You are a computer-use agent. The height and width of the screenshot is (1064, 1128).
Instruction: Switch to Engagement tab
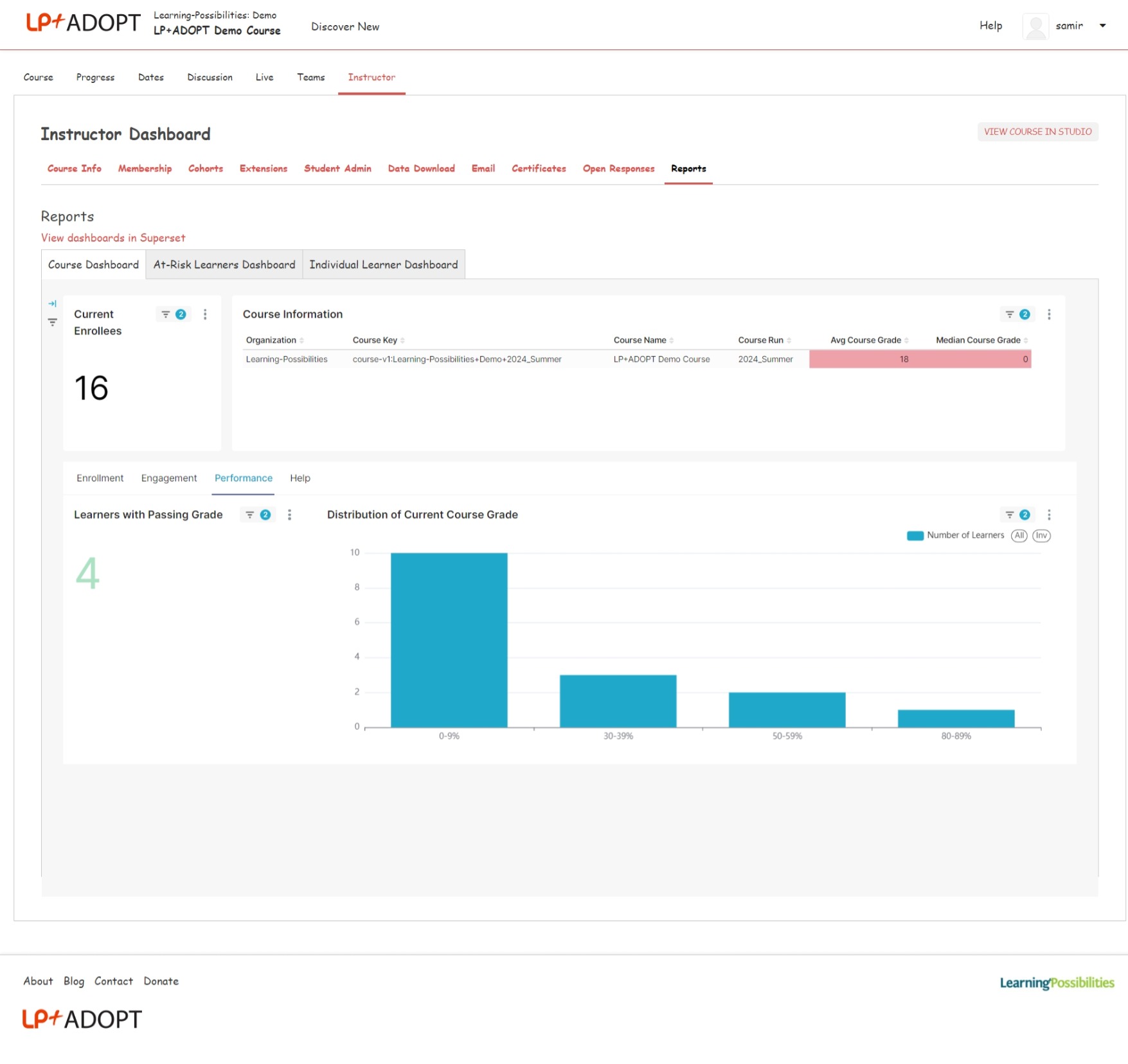[x=169, y=479]
